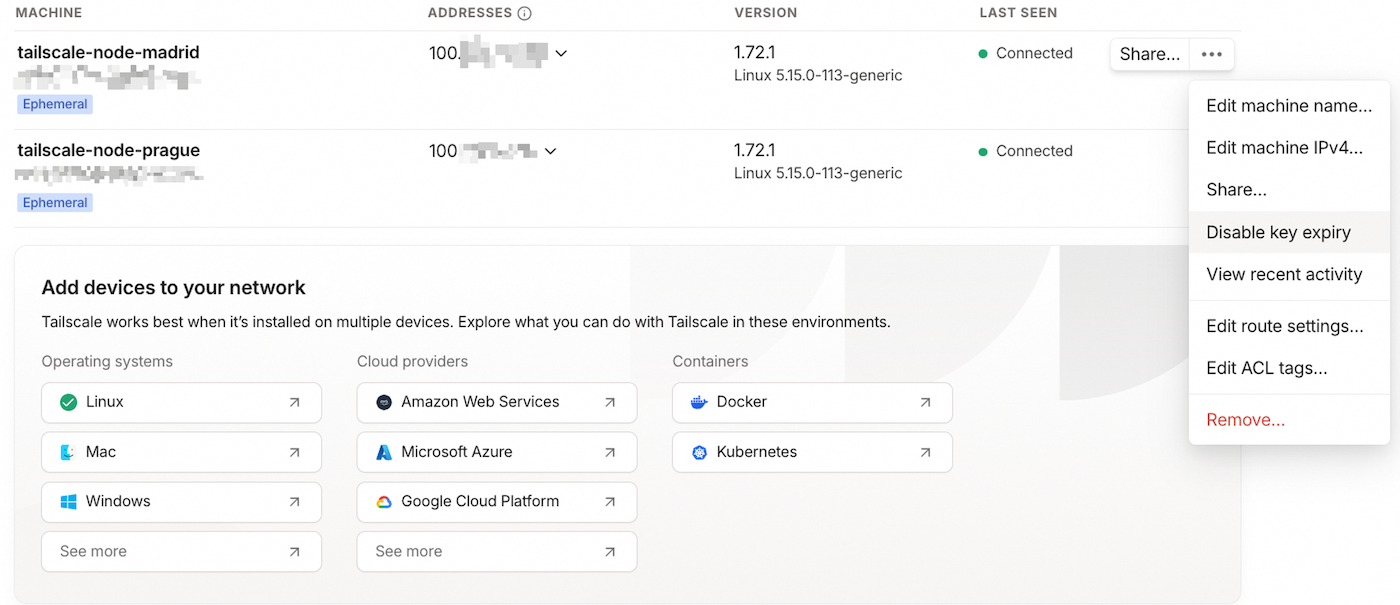1400x605 pixels.
Task: Open See more under Cloud providers
Action: (x=496, y=551)
